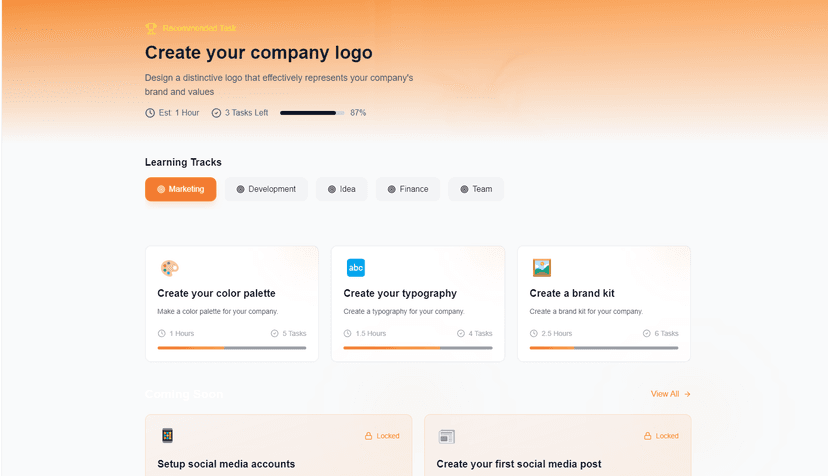Open the Create your color palette card
Viewport: 828px width, 476px height.
tap(232, 304)
